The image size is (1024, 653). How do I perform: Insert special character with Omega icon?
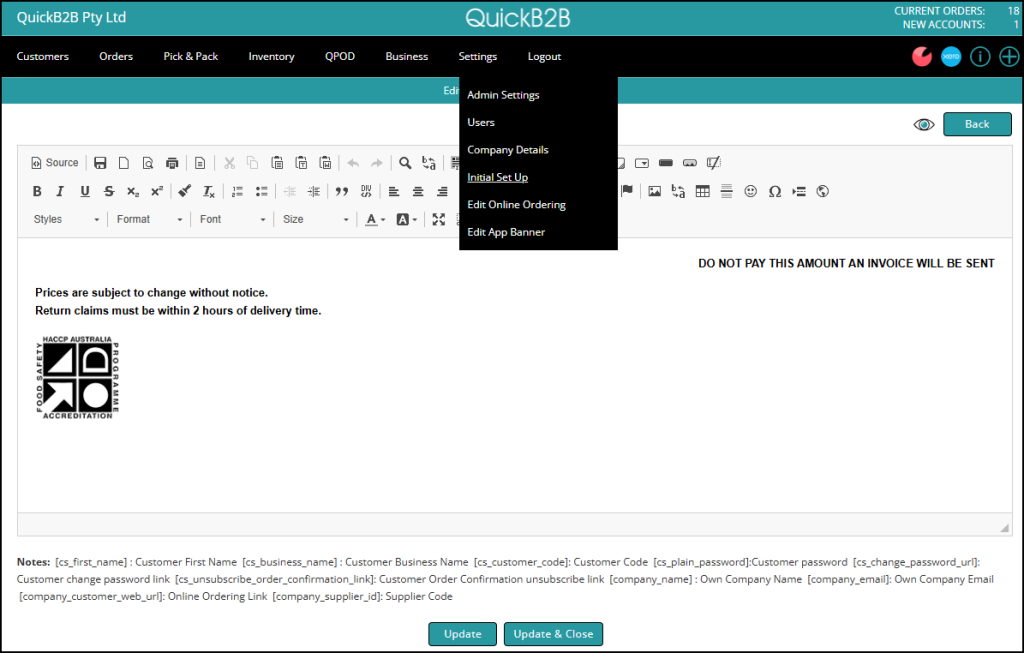tap(775, 191)
